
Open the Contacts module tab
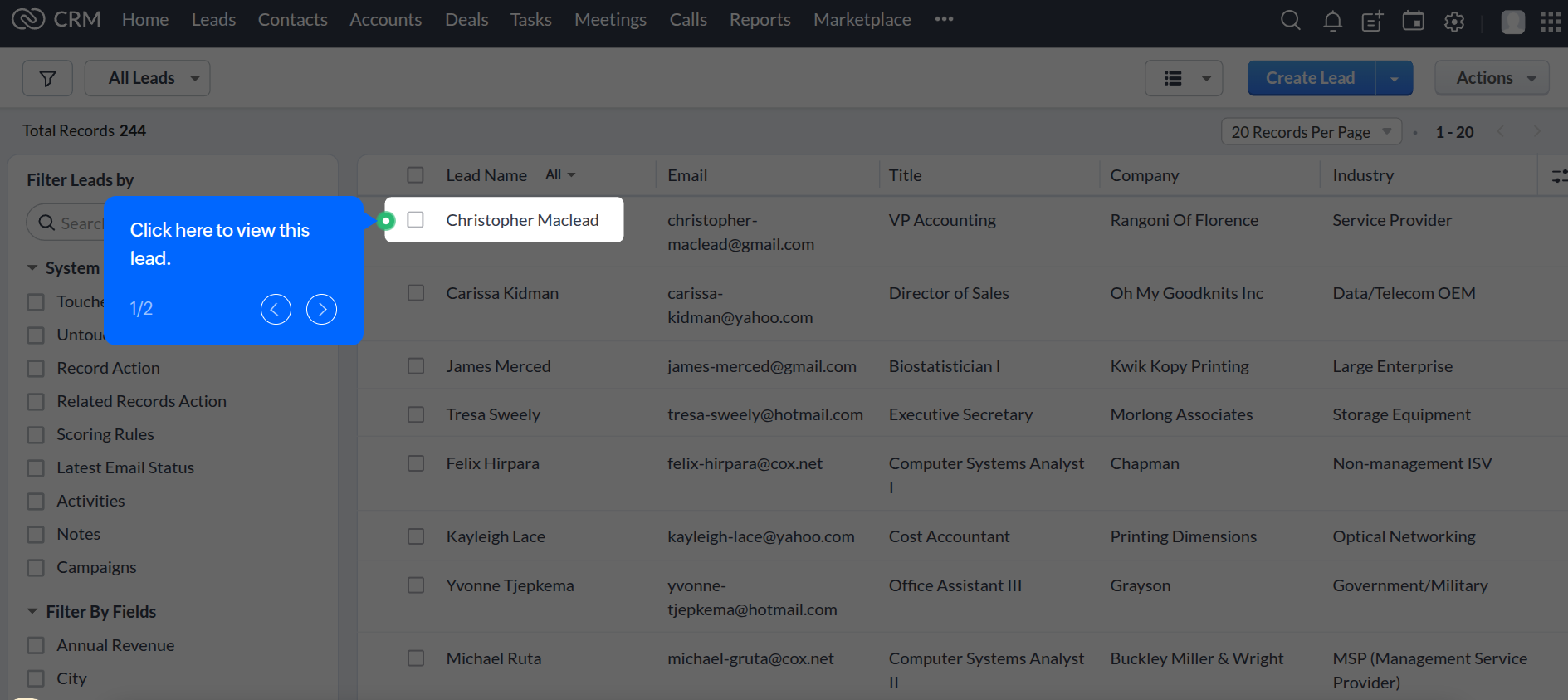292,19
